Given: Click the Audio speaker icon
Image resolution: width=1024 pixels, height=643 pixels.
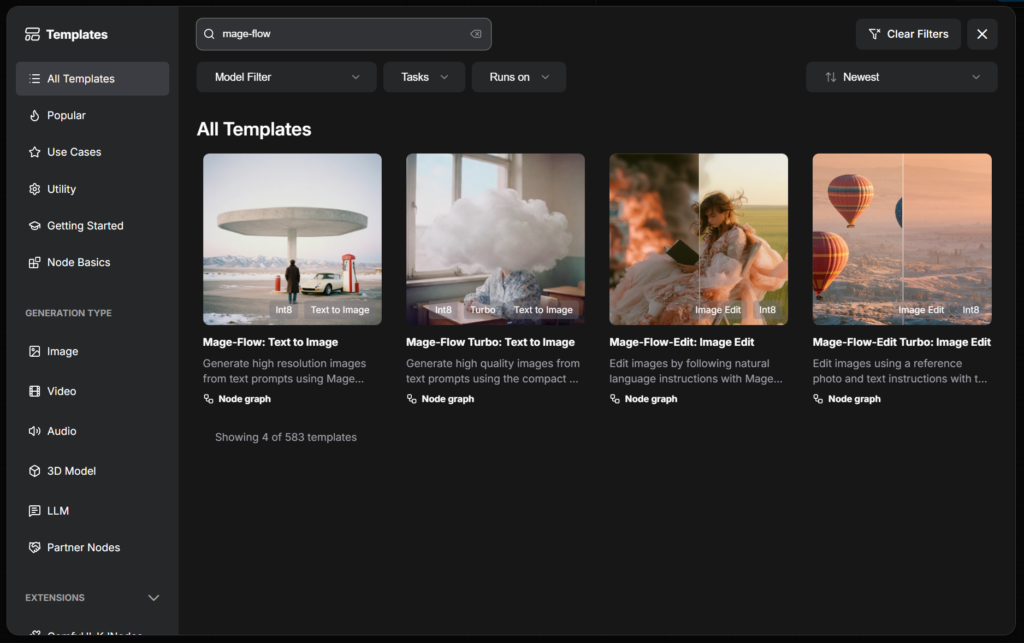Looking at the screenshot, I should pyautogui.click(x=35, y=431).
